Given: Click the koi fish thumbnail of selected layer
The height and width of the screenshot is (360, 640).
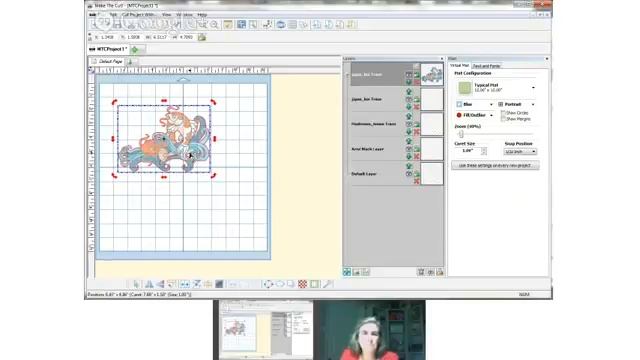Looking at the screenshot, I should point(432,74).
